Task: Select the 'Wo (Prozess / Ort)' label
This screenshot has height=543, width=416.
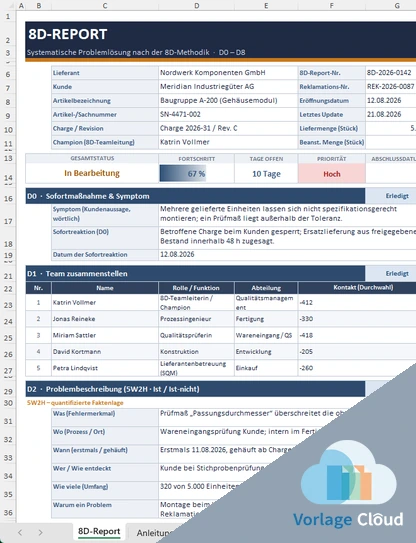Action: (105, 436)
